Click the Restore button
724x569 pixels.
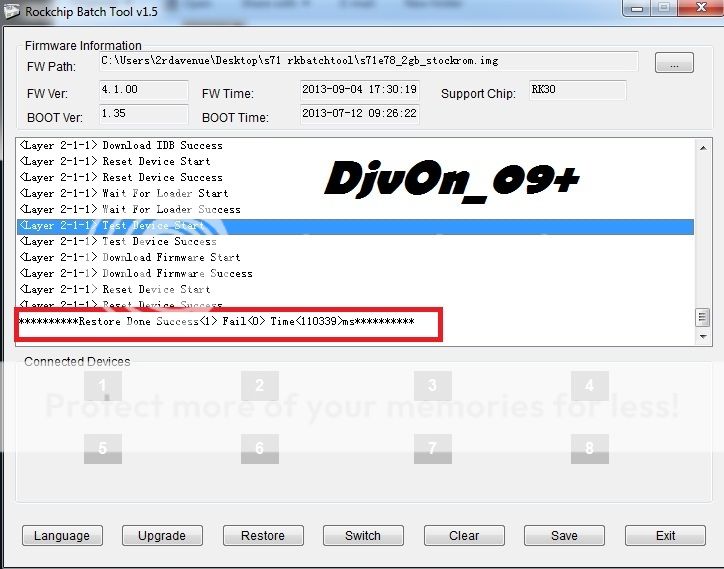(263, 536)
